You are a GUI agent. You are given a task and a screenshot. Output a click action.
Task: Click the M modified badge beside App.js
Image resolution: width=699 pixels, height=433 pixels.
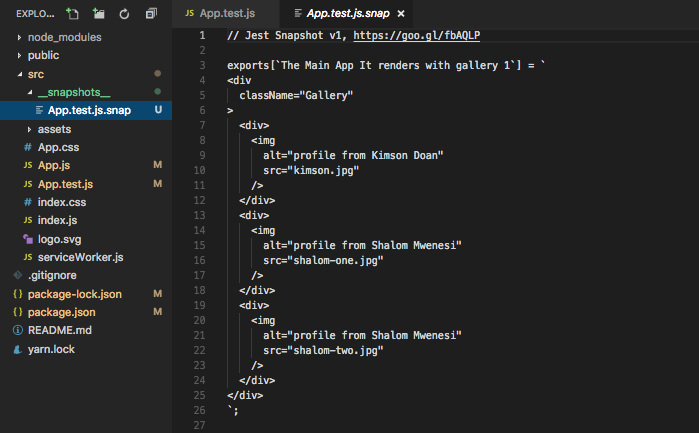(x=157, y=165)
